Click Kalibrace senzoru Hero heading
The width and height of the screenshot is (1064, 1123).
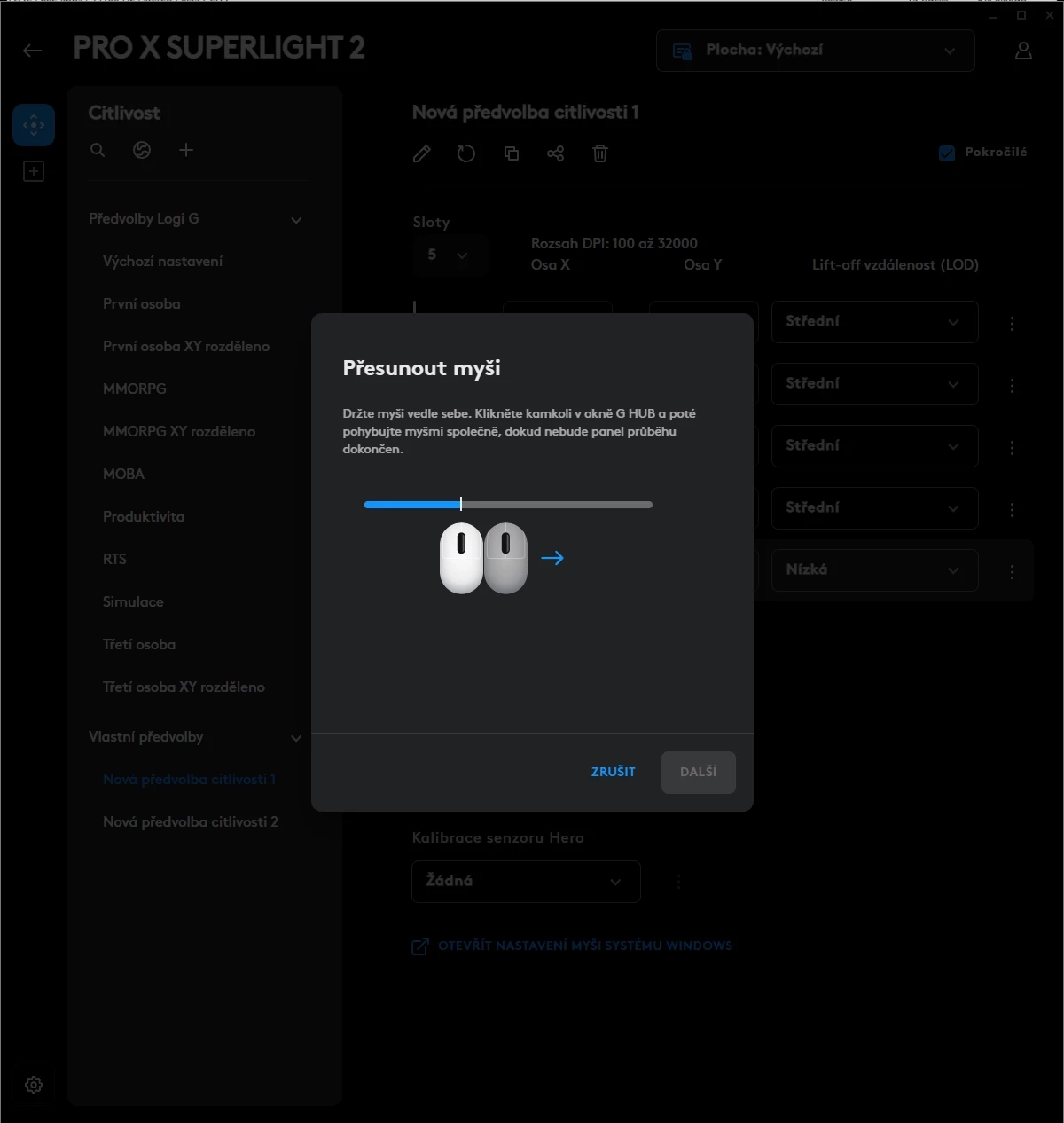(498, 837)
